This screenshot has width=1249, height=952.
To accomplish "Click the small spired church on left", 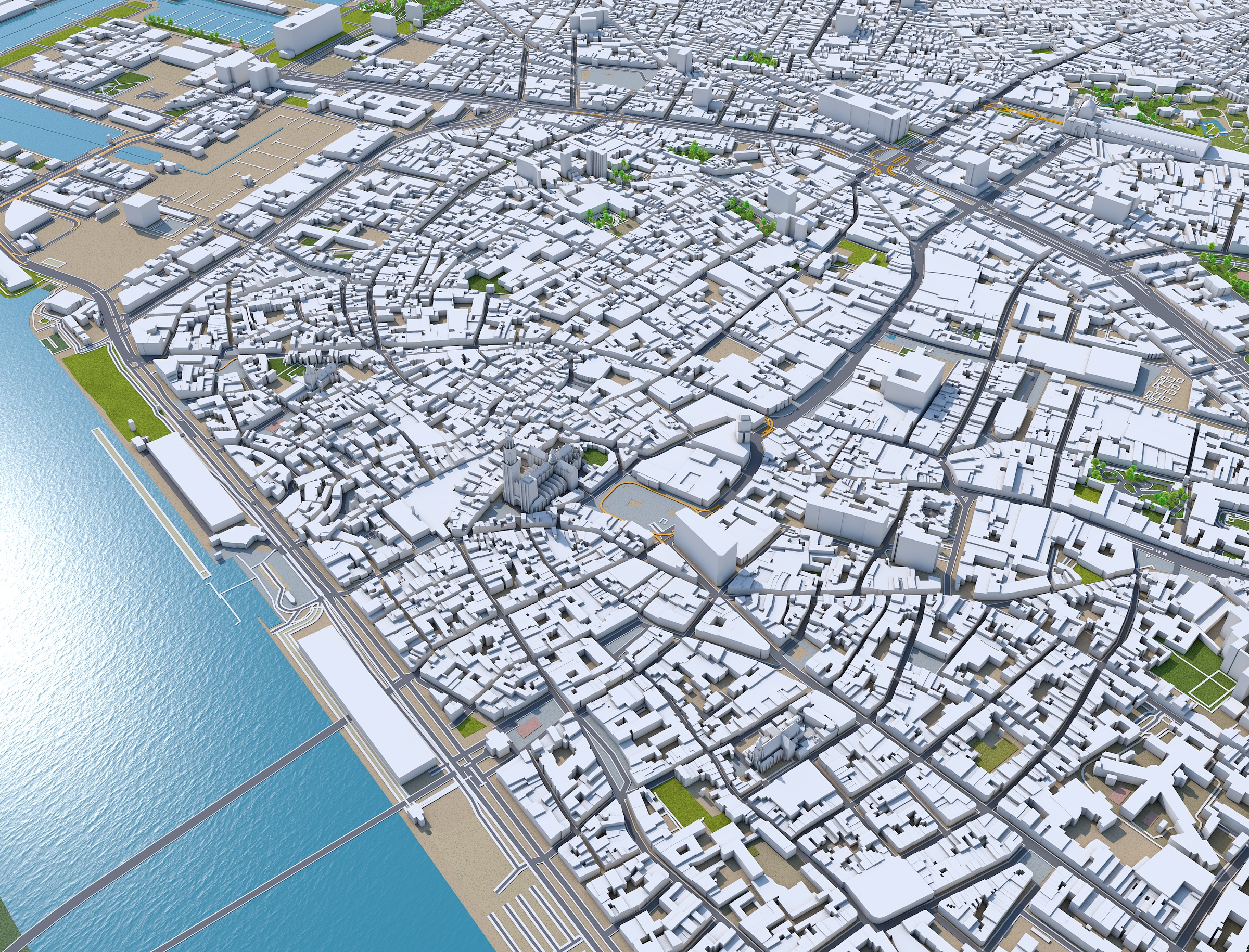I will 313,376.
